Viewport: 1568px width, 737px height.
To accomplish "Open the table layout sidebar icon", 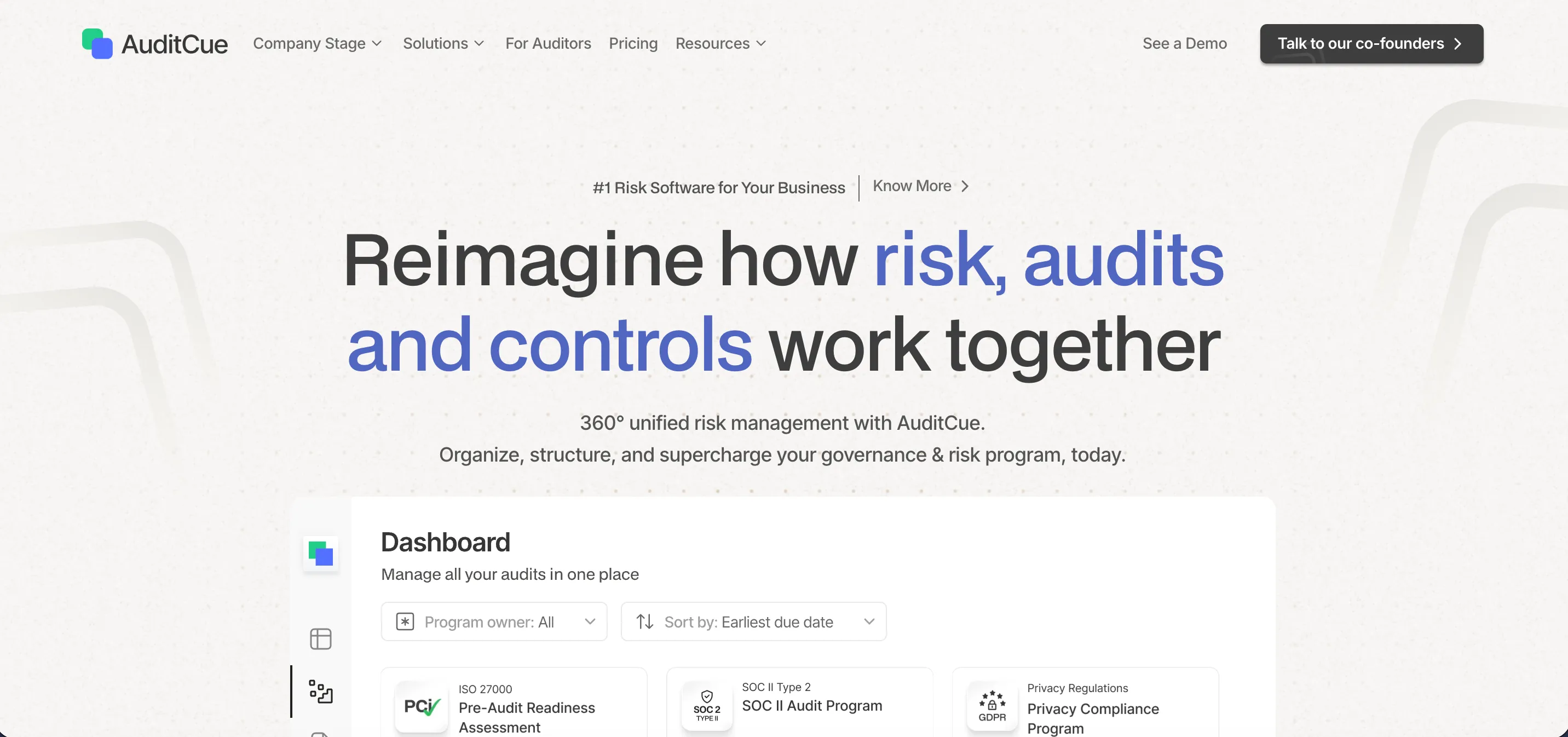I will point(321,638).
